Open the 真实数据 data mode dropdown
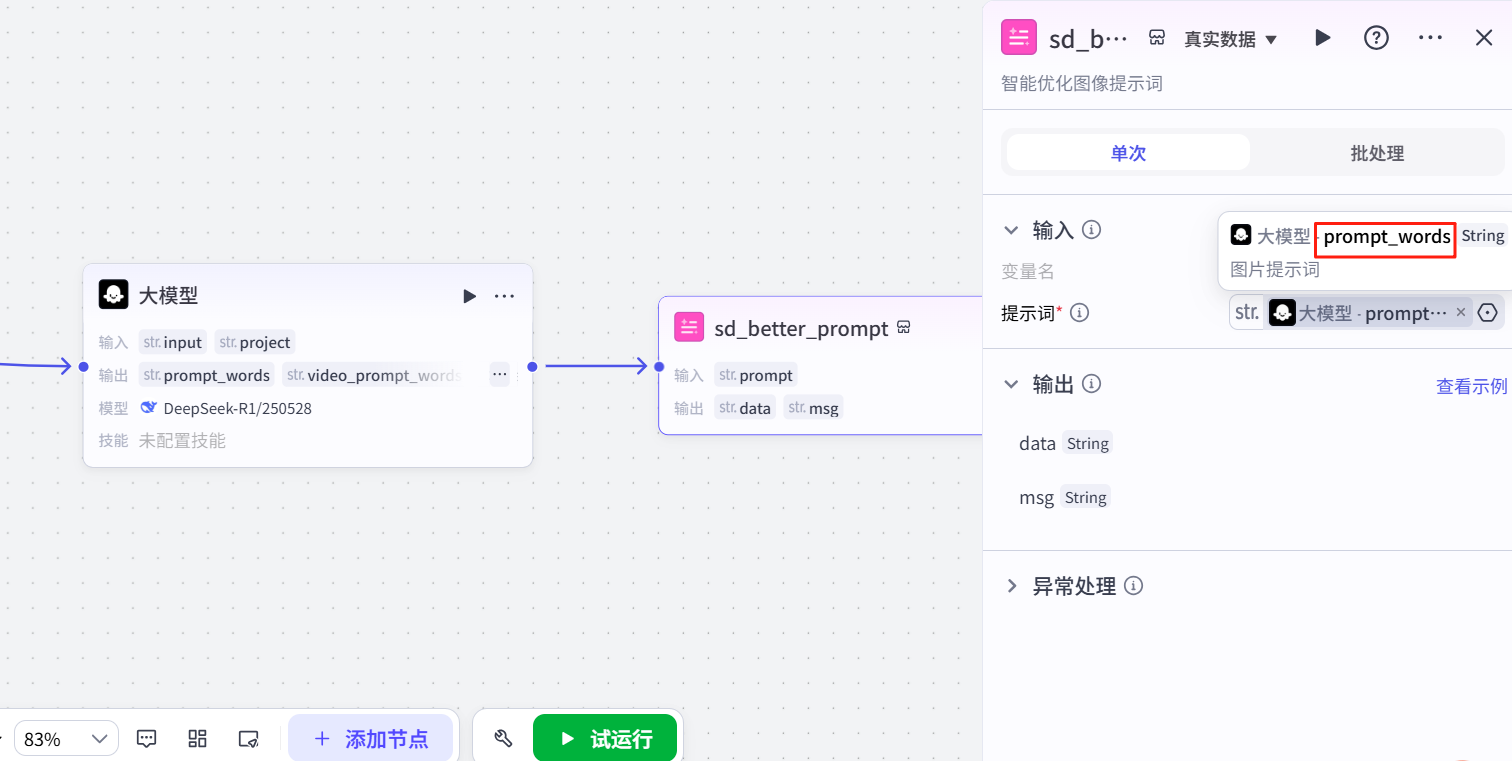Screen dimensions: 1512x761 coord(1231,39)
